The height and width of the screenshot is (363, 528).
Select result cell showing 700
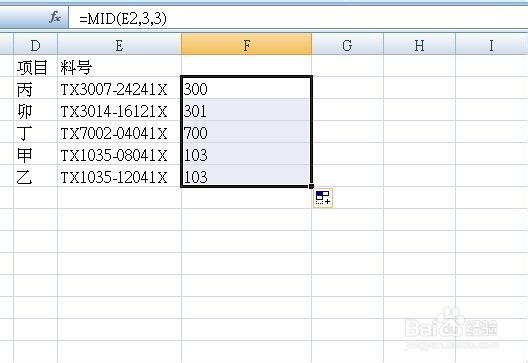coord(246,133)
